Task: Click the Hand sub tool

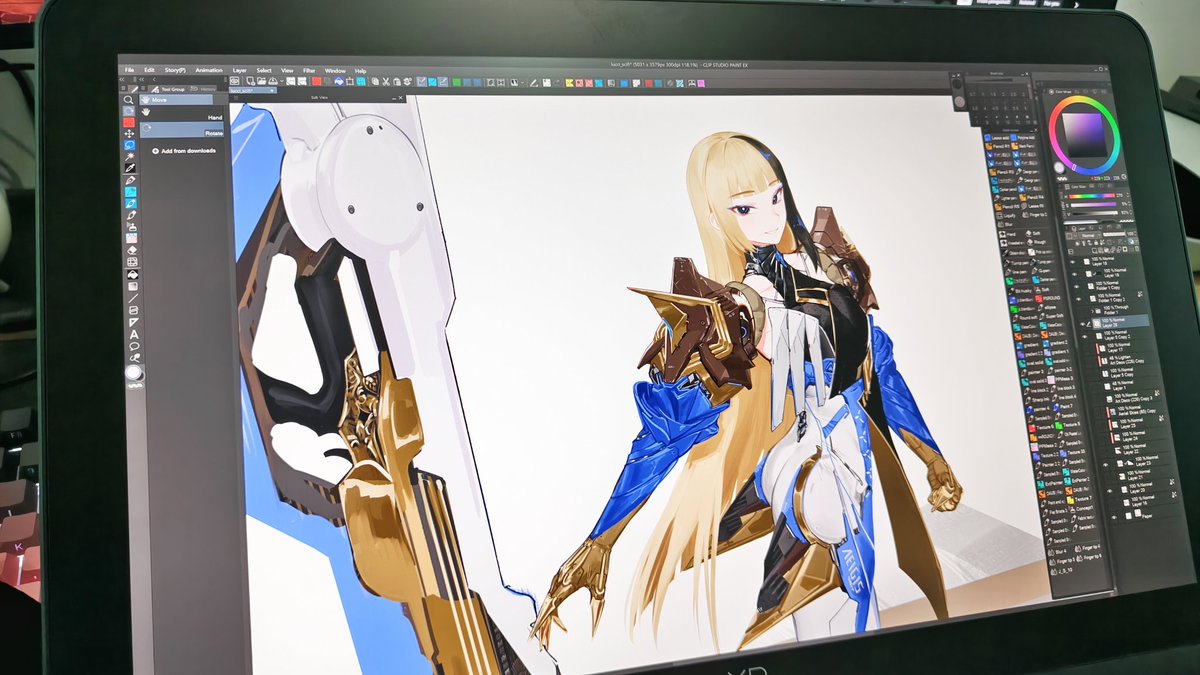Action: 182,117
